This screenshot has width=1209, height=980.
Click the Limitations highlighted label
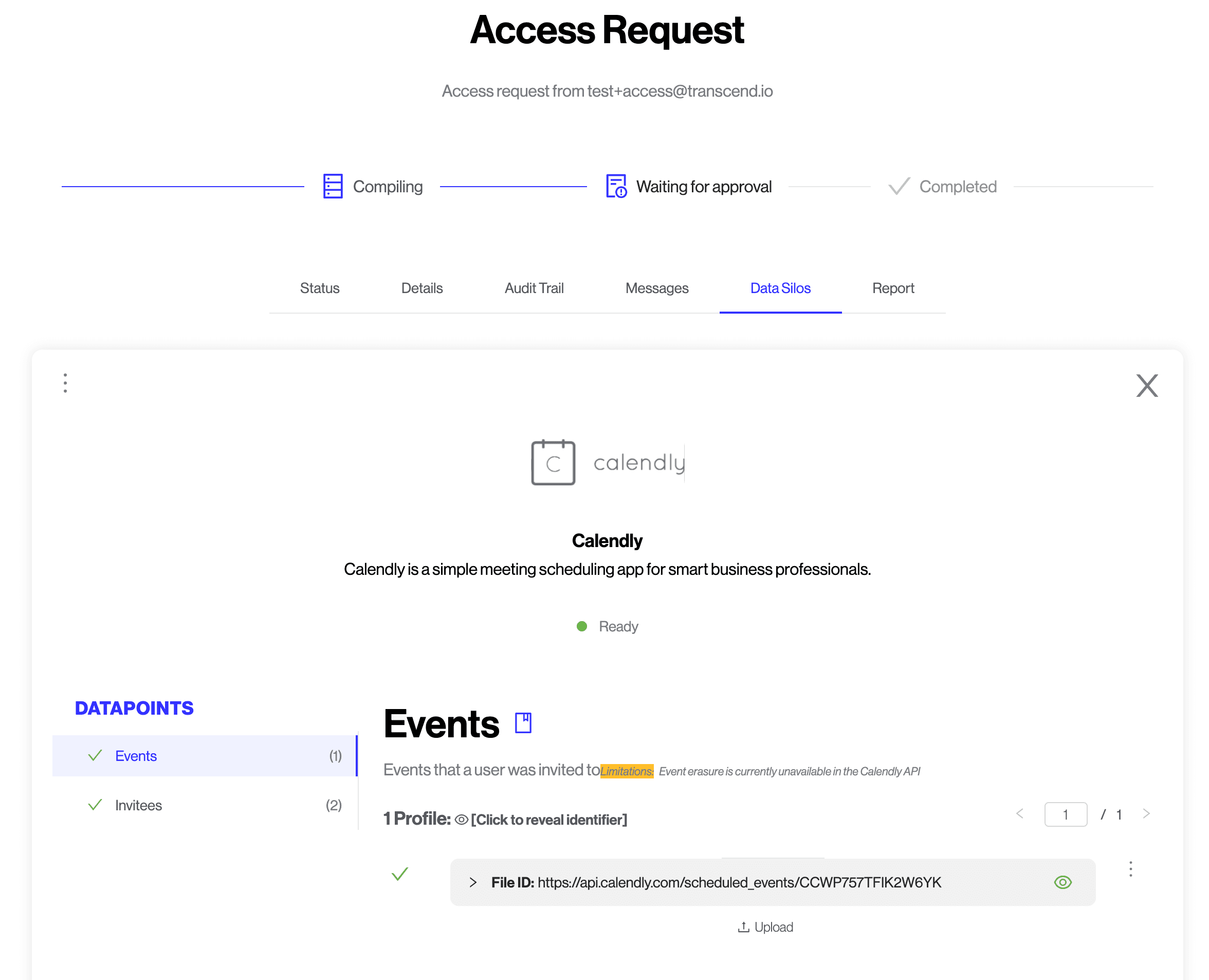pos(626,771)
